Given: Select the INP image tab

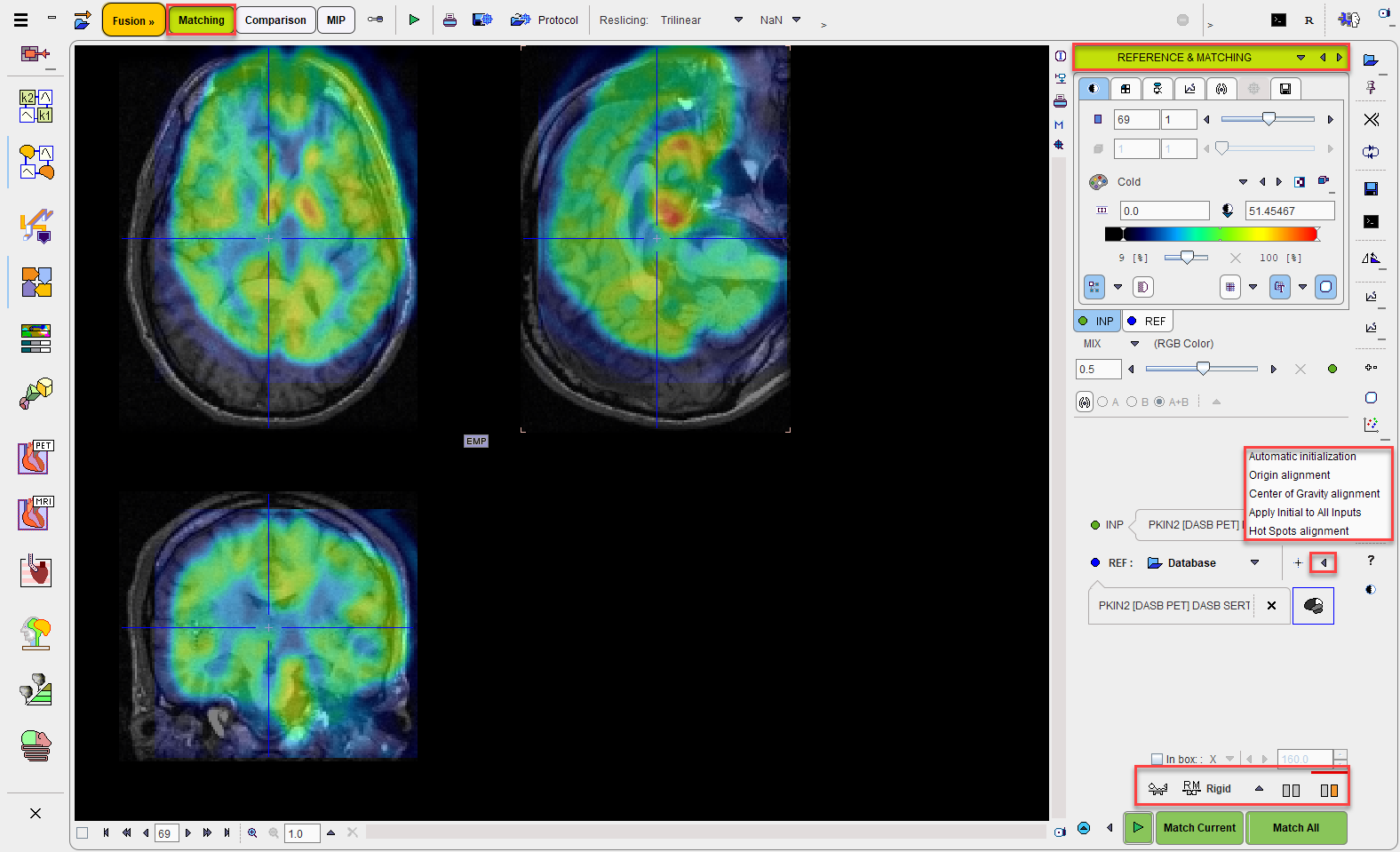Looking at the screenshot, I should 1096,321.
